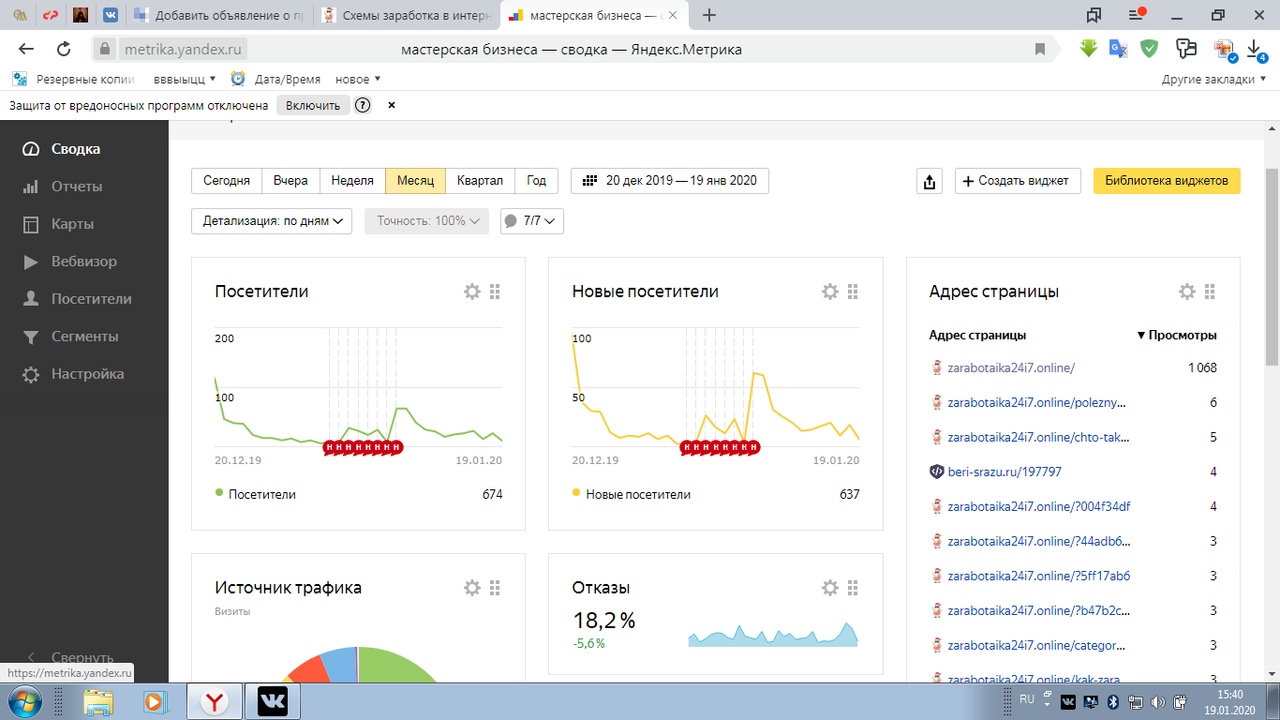This screenshot has height=720, width=1280.
Task: Open the green SaveFrom download extension
Action: tap(1088, 48)
